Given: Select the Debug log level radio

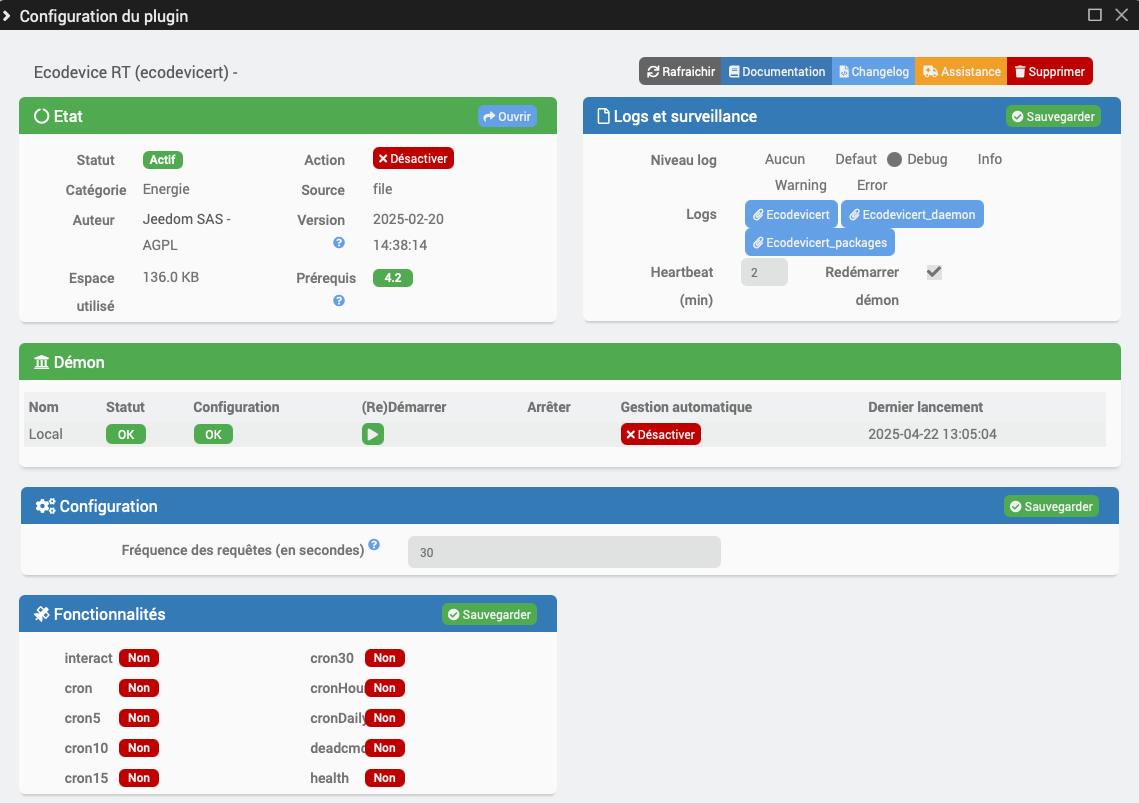Looking at the screenshot, I should 895,159.
